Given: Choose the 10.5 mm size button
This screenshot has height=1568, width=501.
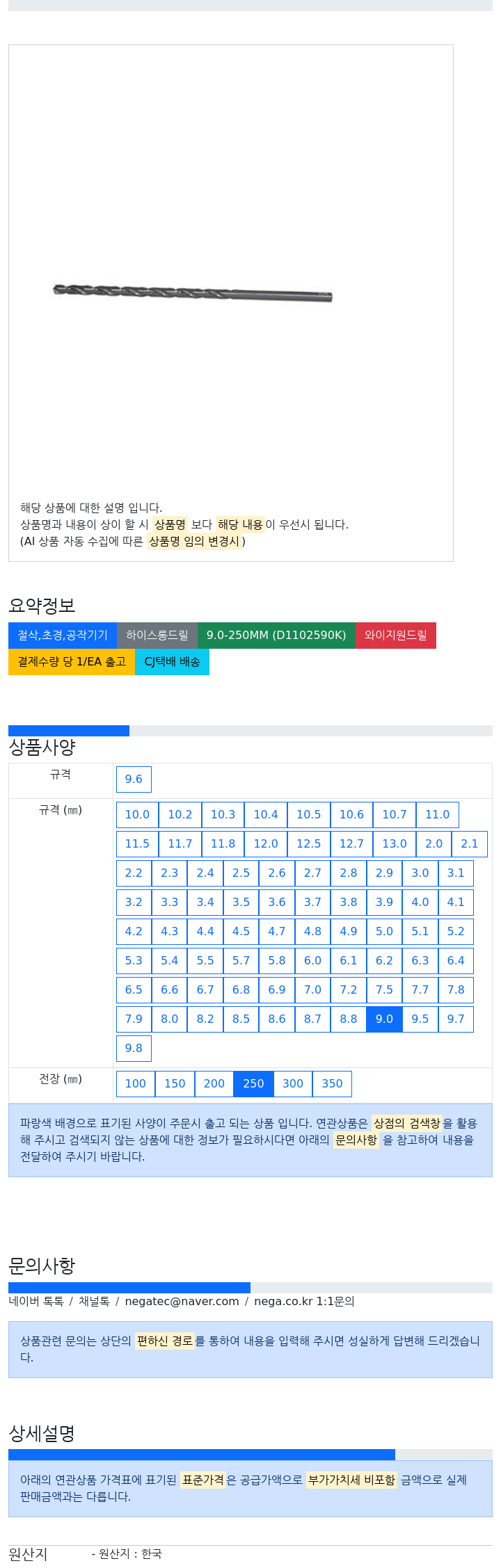Looking at the screenshot, I should pyautogui.click(x=309, y=815).
